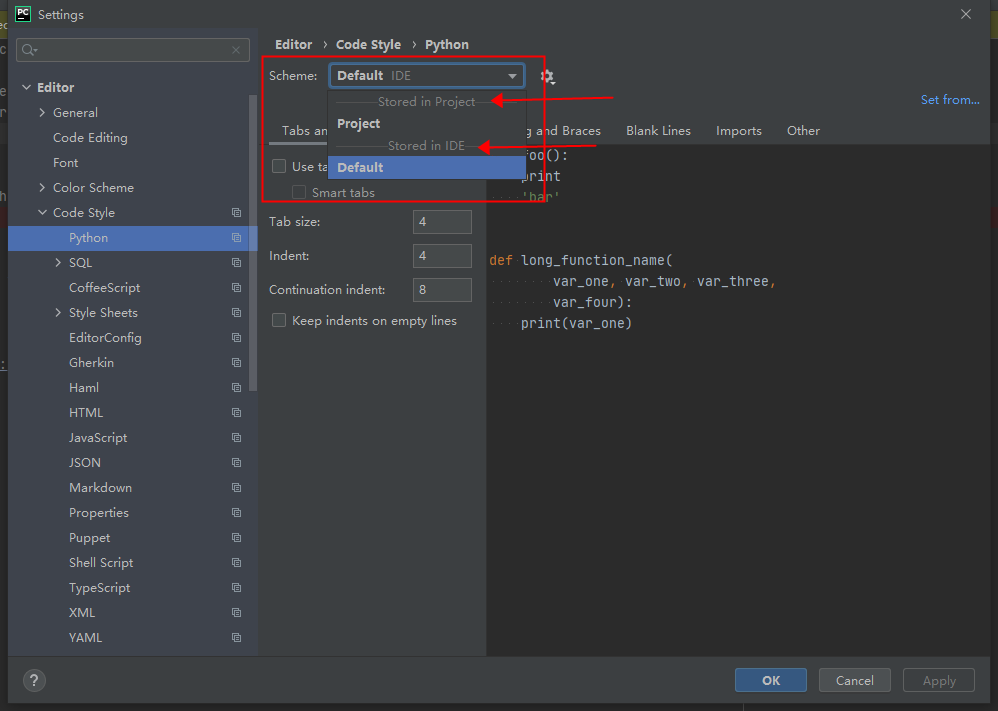Click the project-level icon beside Python
998x711 pixels.
pos(236,238)
